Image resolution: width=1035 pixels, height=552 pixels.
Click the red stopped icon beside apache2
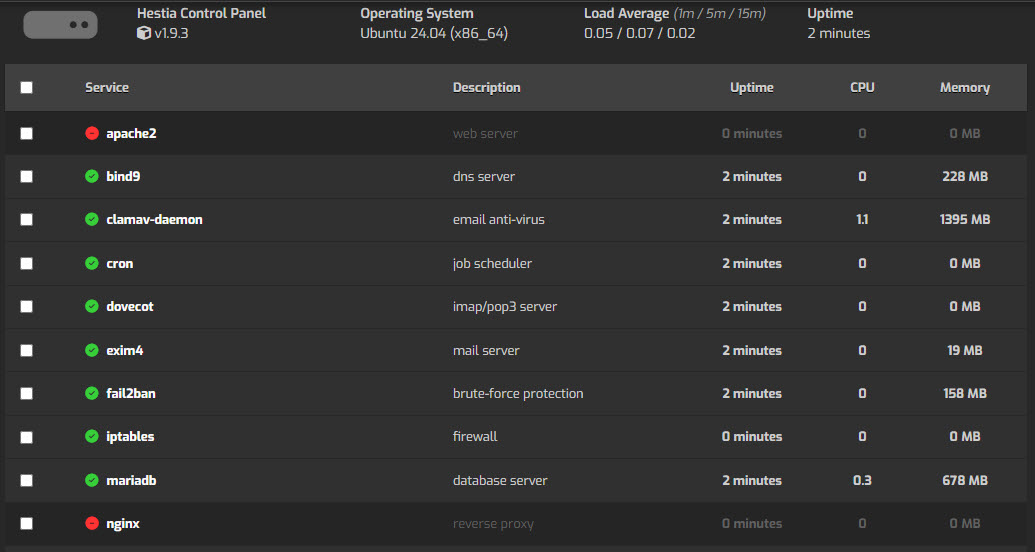tap(92, 133)
